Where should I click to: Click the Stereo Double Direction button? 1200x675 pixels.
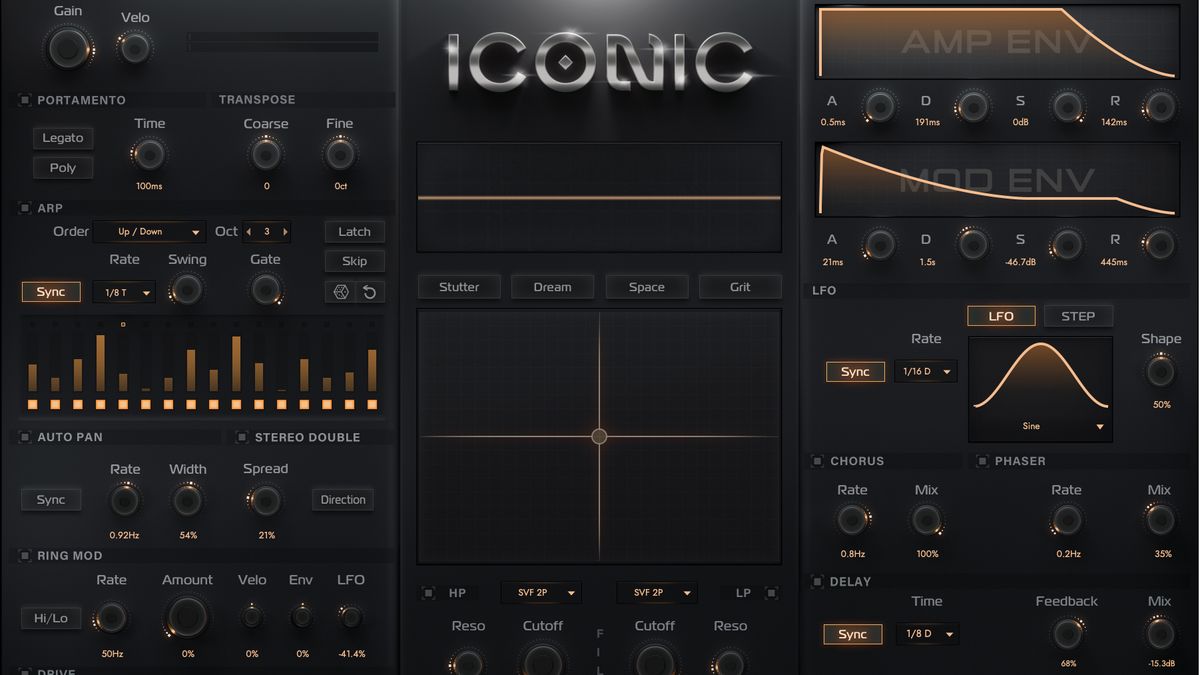(x=343, y=500)
